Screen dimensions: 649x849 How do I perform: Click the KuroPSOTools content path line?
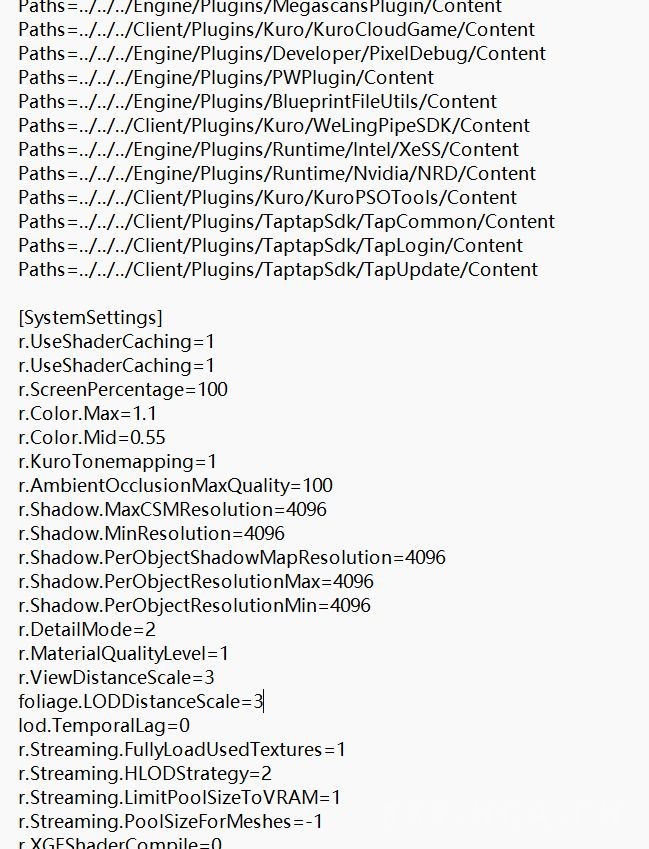tap(267, 198)
